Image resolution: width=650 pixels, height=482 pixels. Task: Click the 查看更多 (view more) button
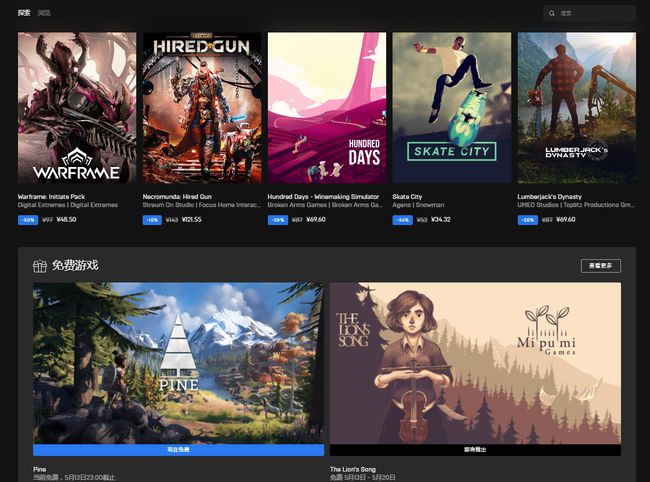pos(601,266)
